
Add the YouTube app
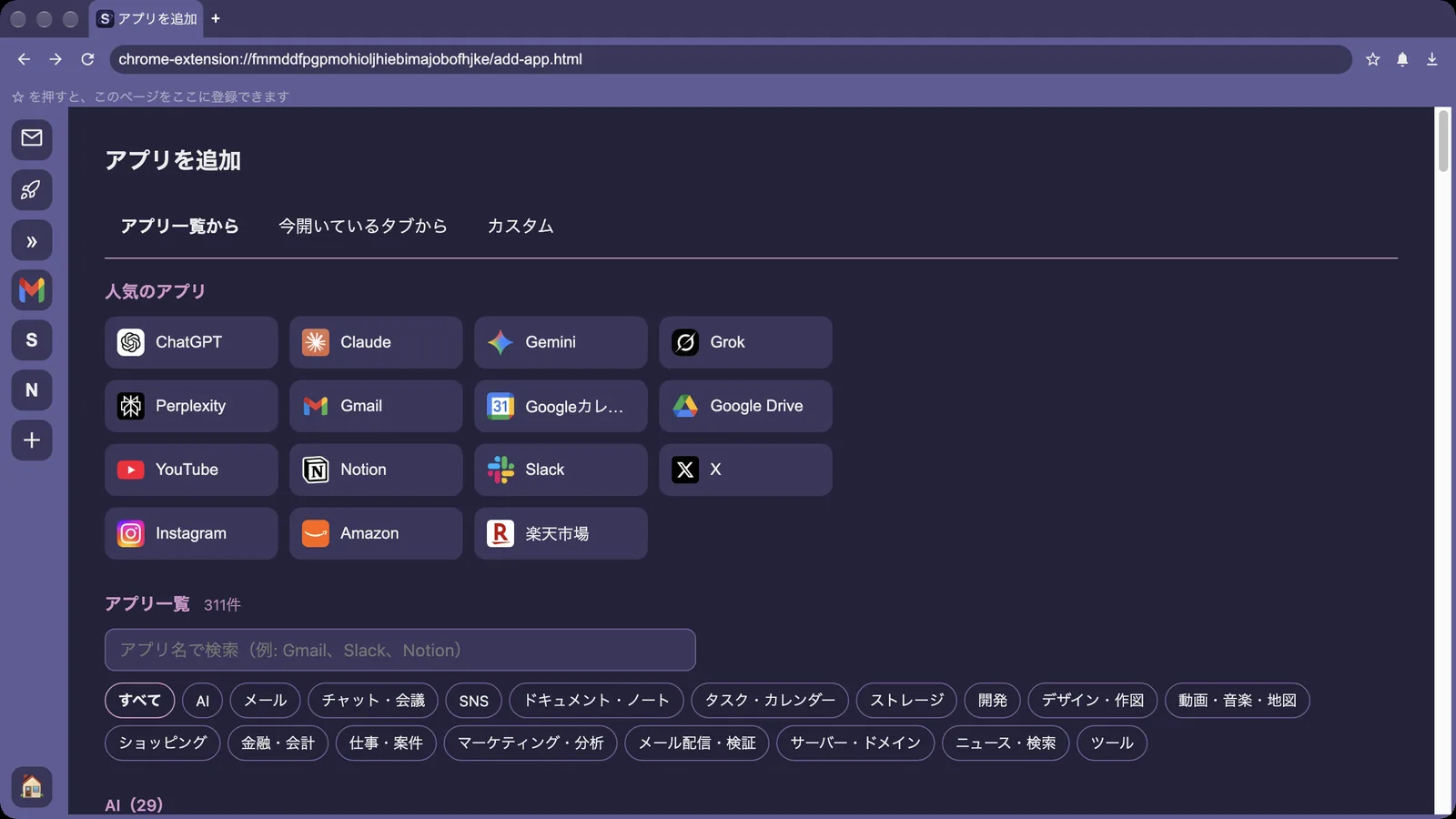click(x=191, y=470)
